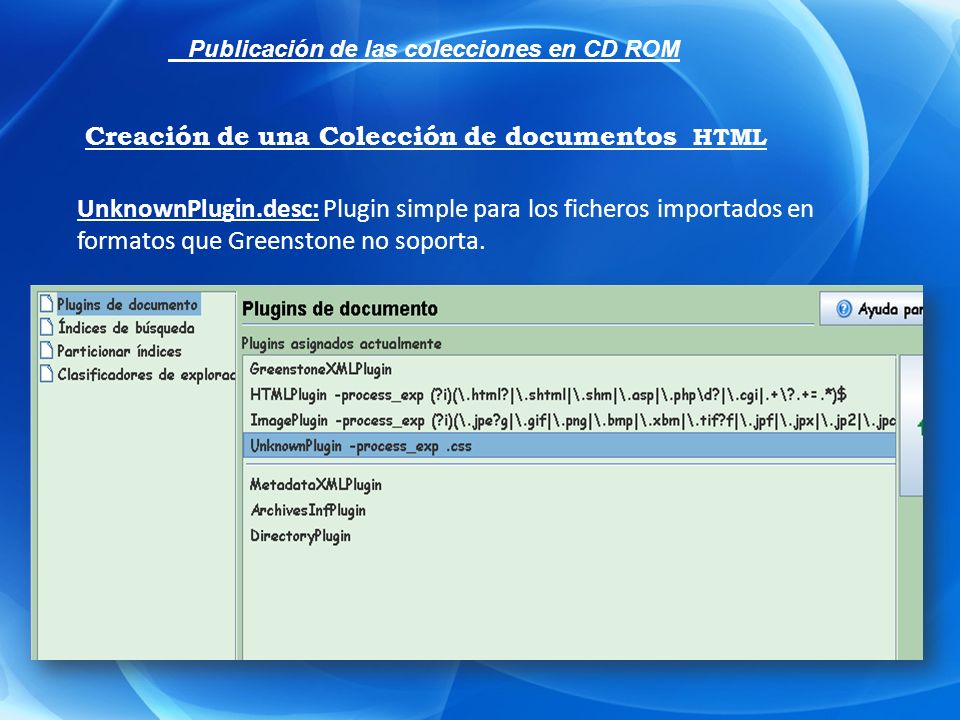
Task: Click the page icon beside Particionar índices
Action: 47,350
